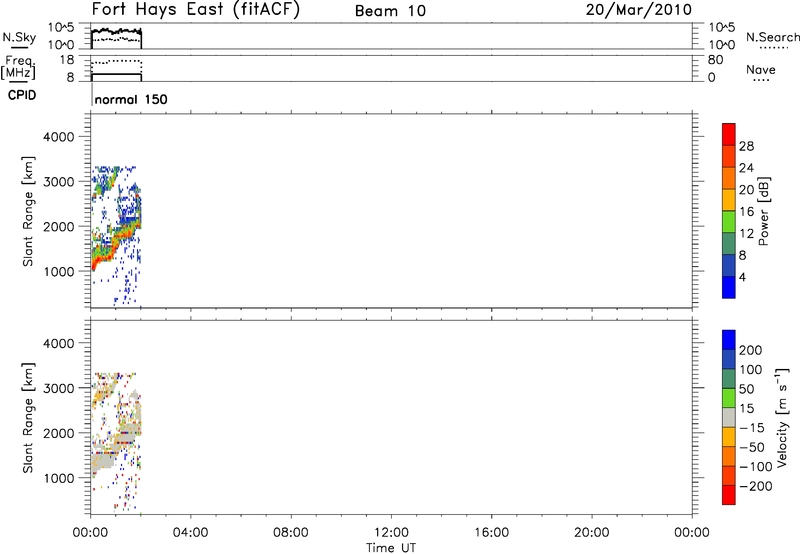Image resolution: width=800 pixels, height=554 pixels.
Task: Pick the light green Velocity bar segment
Action: (729, 398)
